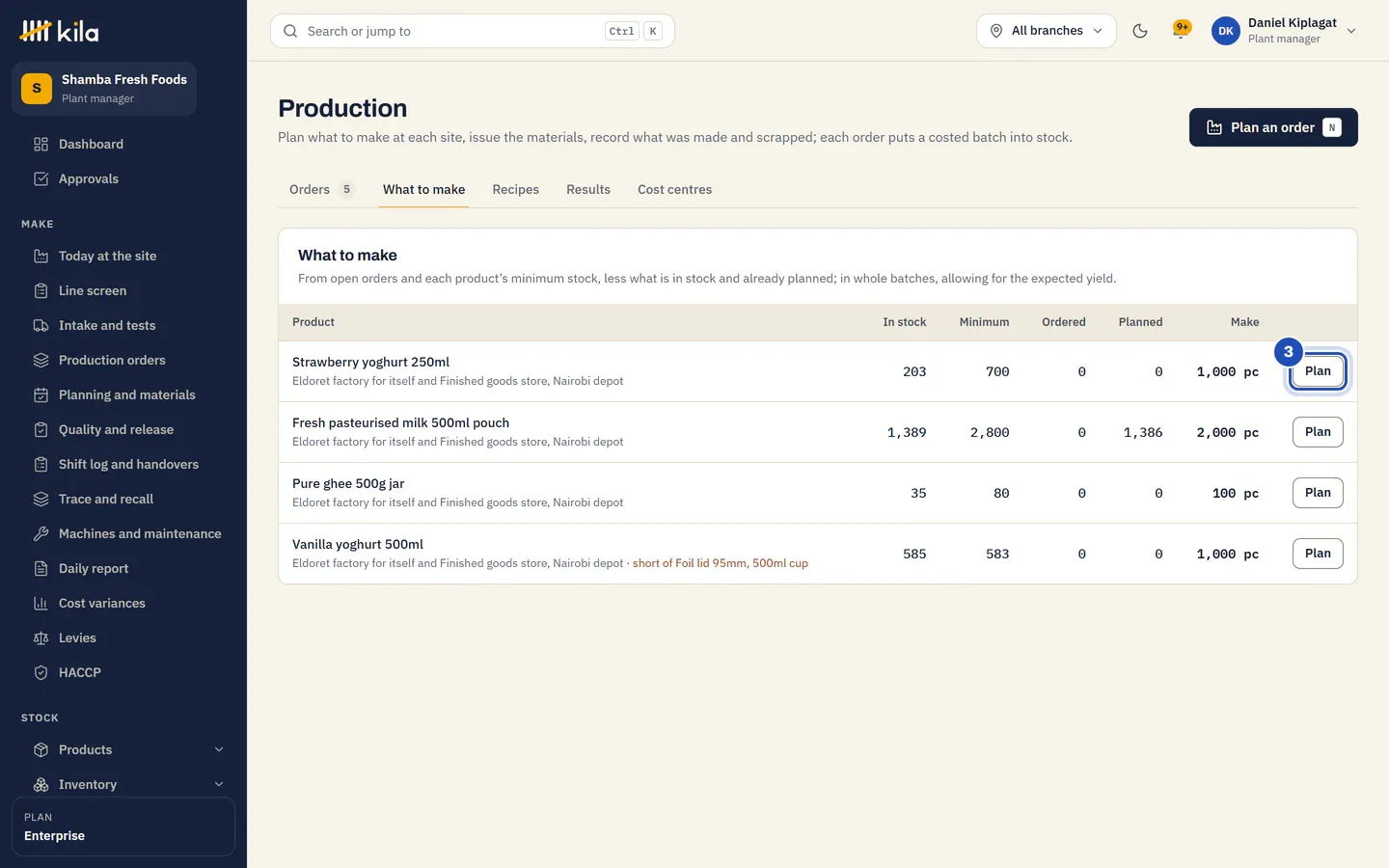Click the Minimum column header
Screen dimensions: 1389x868
pyautogui.click(x=984, y=322)
